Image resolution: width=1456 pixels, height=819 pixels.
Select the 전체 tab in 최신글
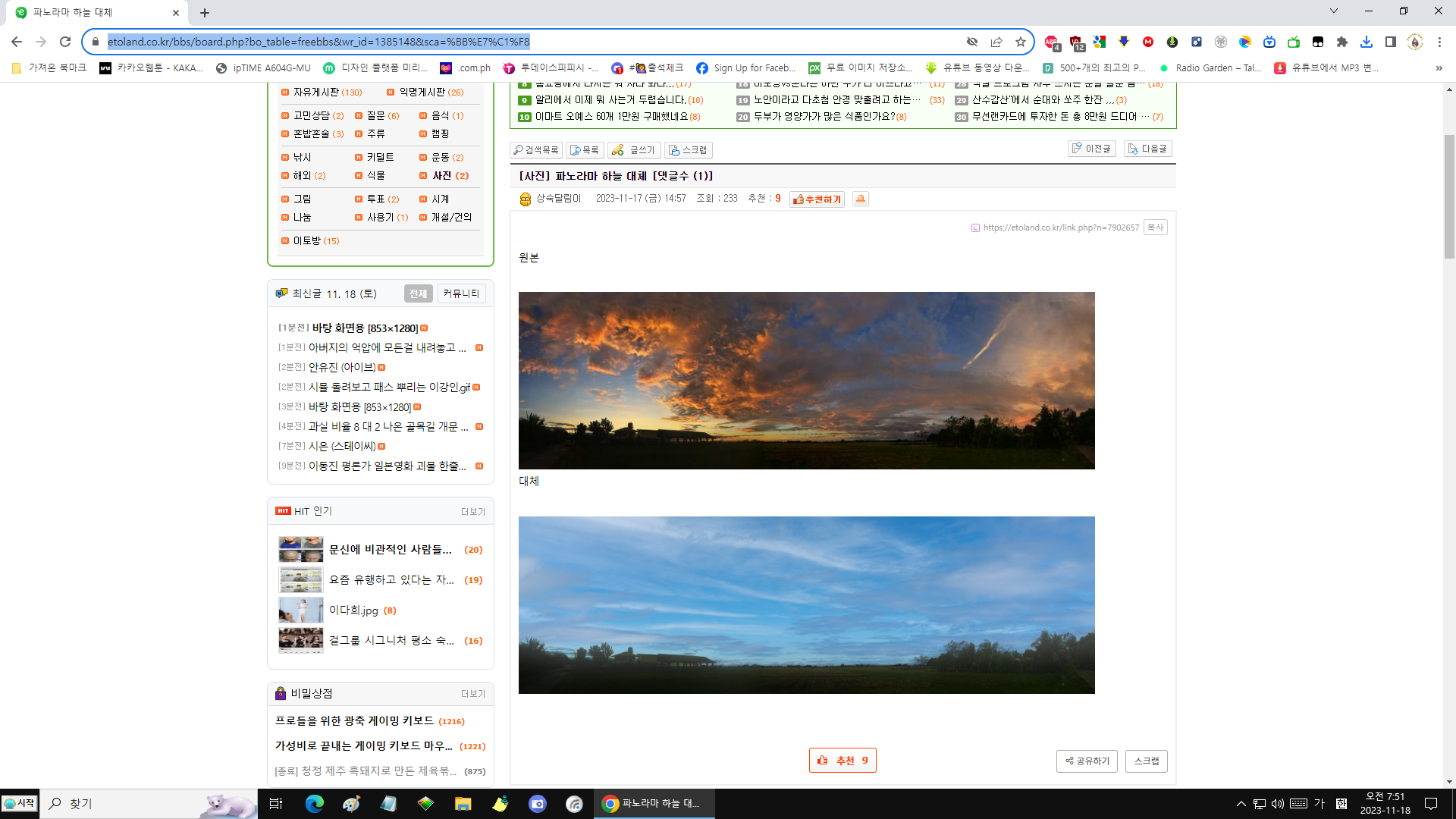click(418, 293)
